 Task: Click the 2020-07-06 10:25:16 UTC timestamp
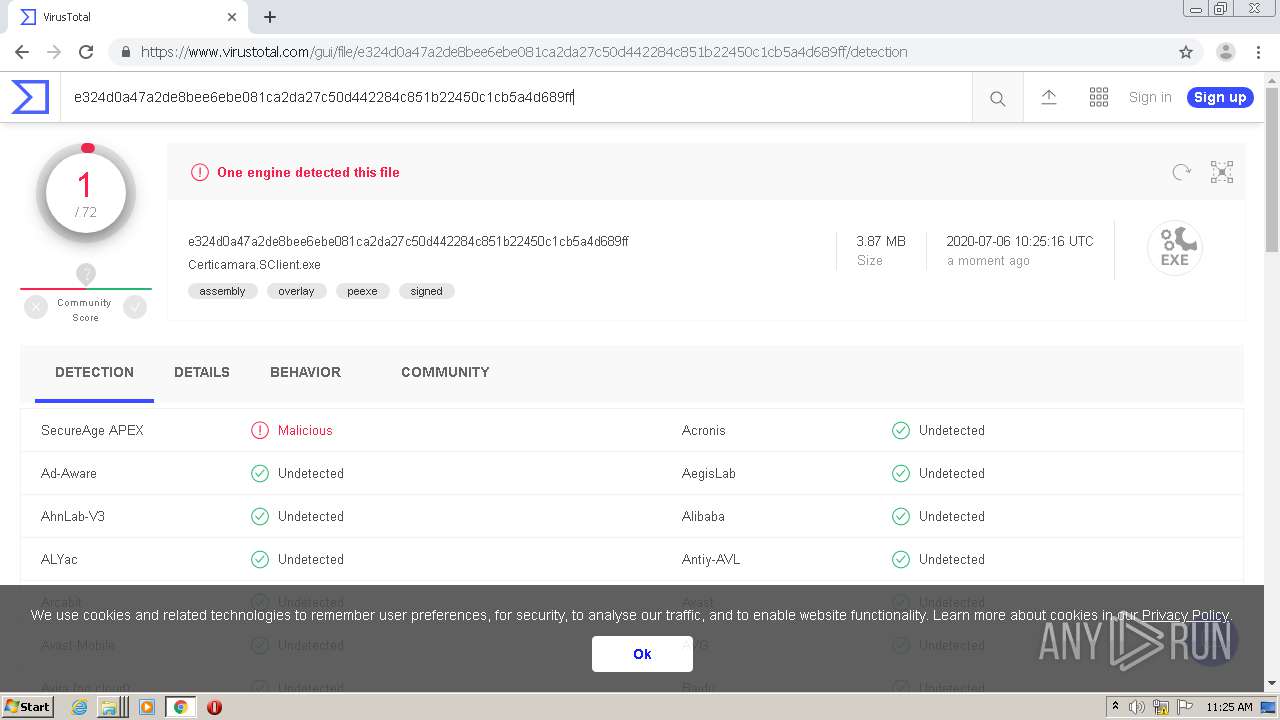point(1020,241)
